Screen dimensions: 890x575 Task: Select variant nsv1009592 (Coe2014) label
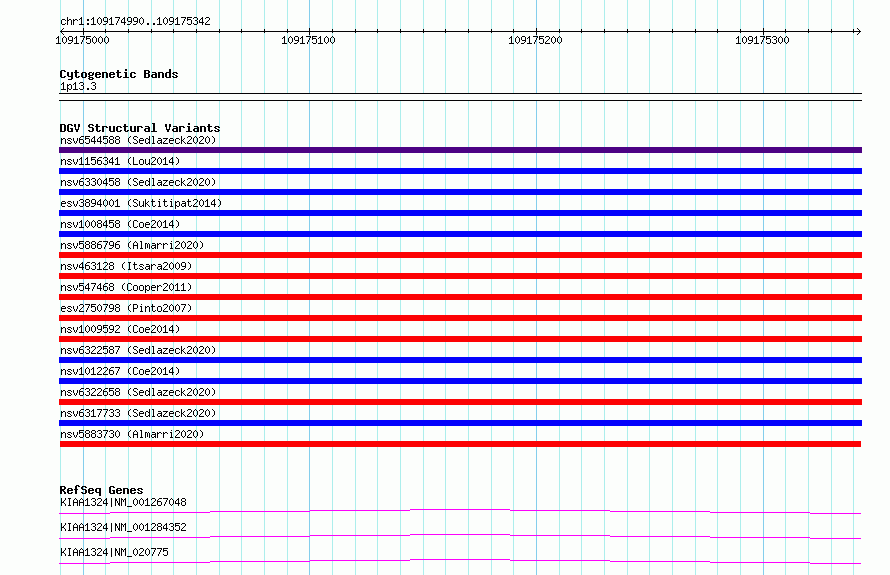pos(120,329)
